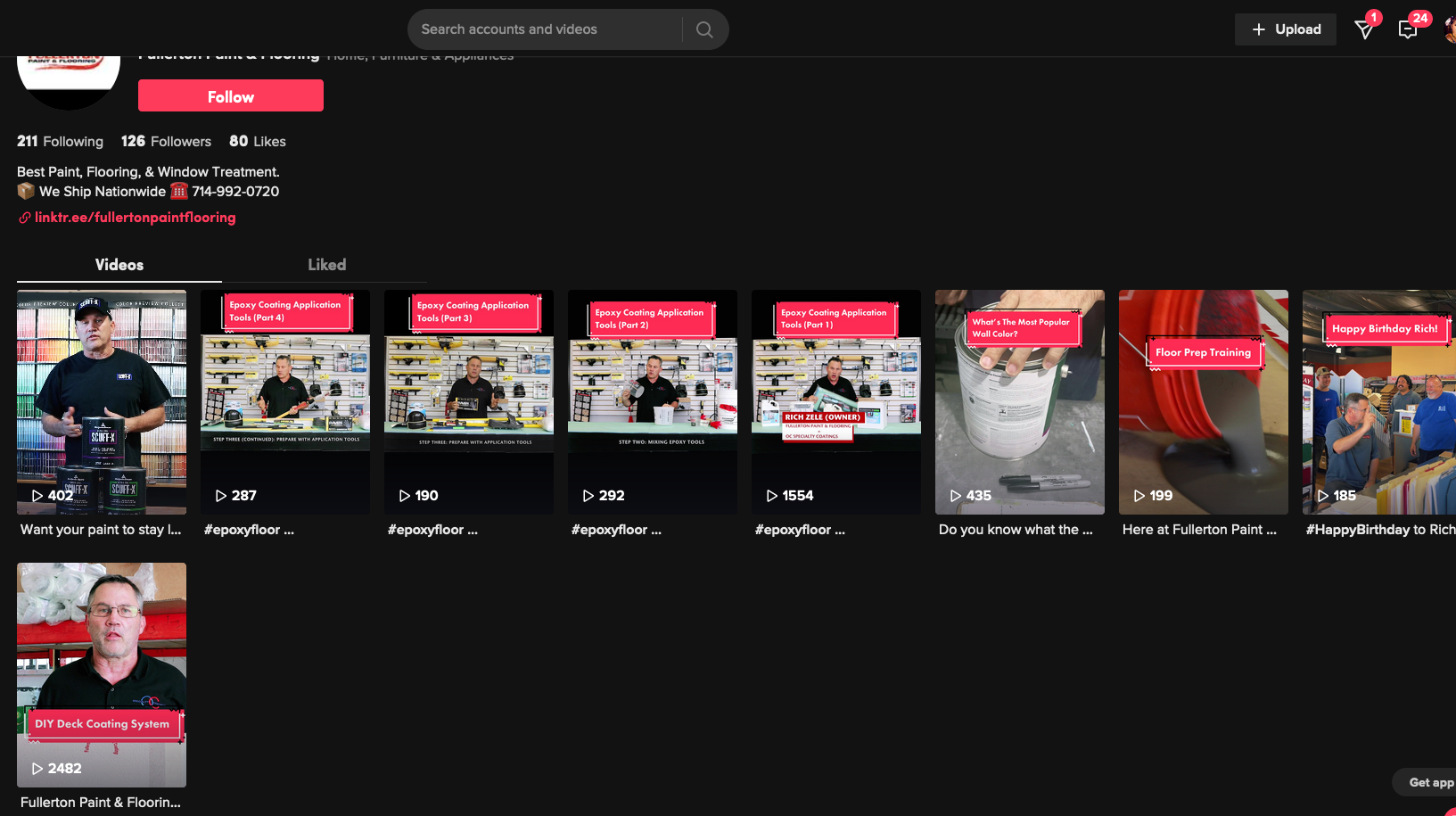Click the #epoxyfloor caption under Part 1 video
Viewport: 1456px width, 816px height.
coord(800,530)
